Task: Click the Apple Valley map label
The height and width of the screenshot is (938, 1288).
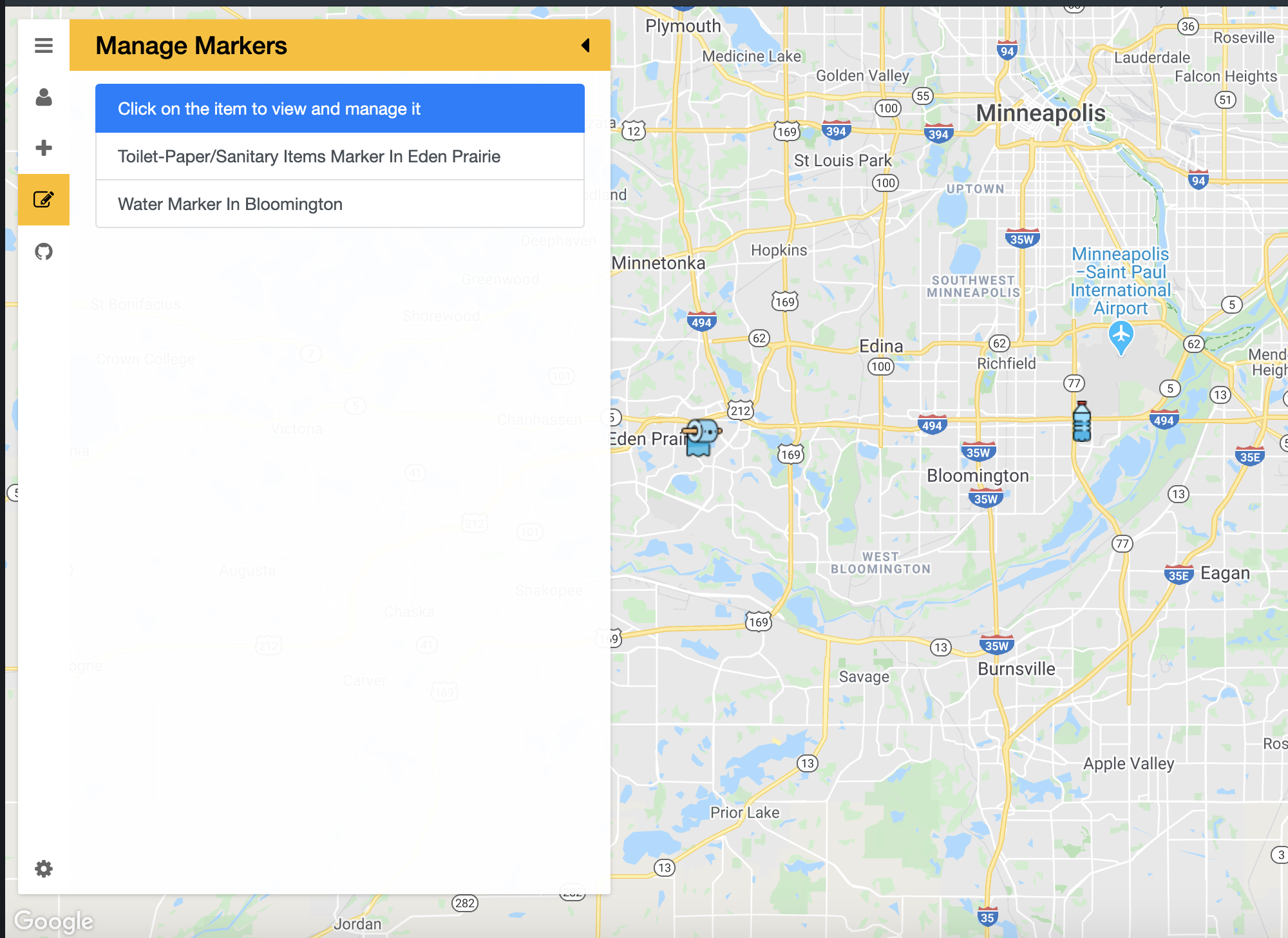Action: (x=1128, y=763)
